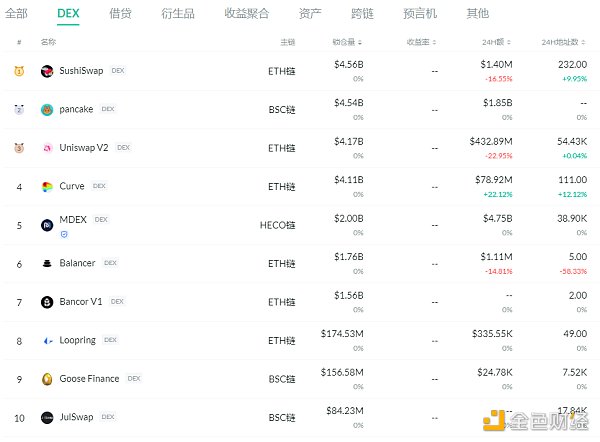600x442 pixels.
Task: Click the DEX tag beside Balancer
Action: (110, 263)
